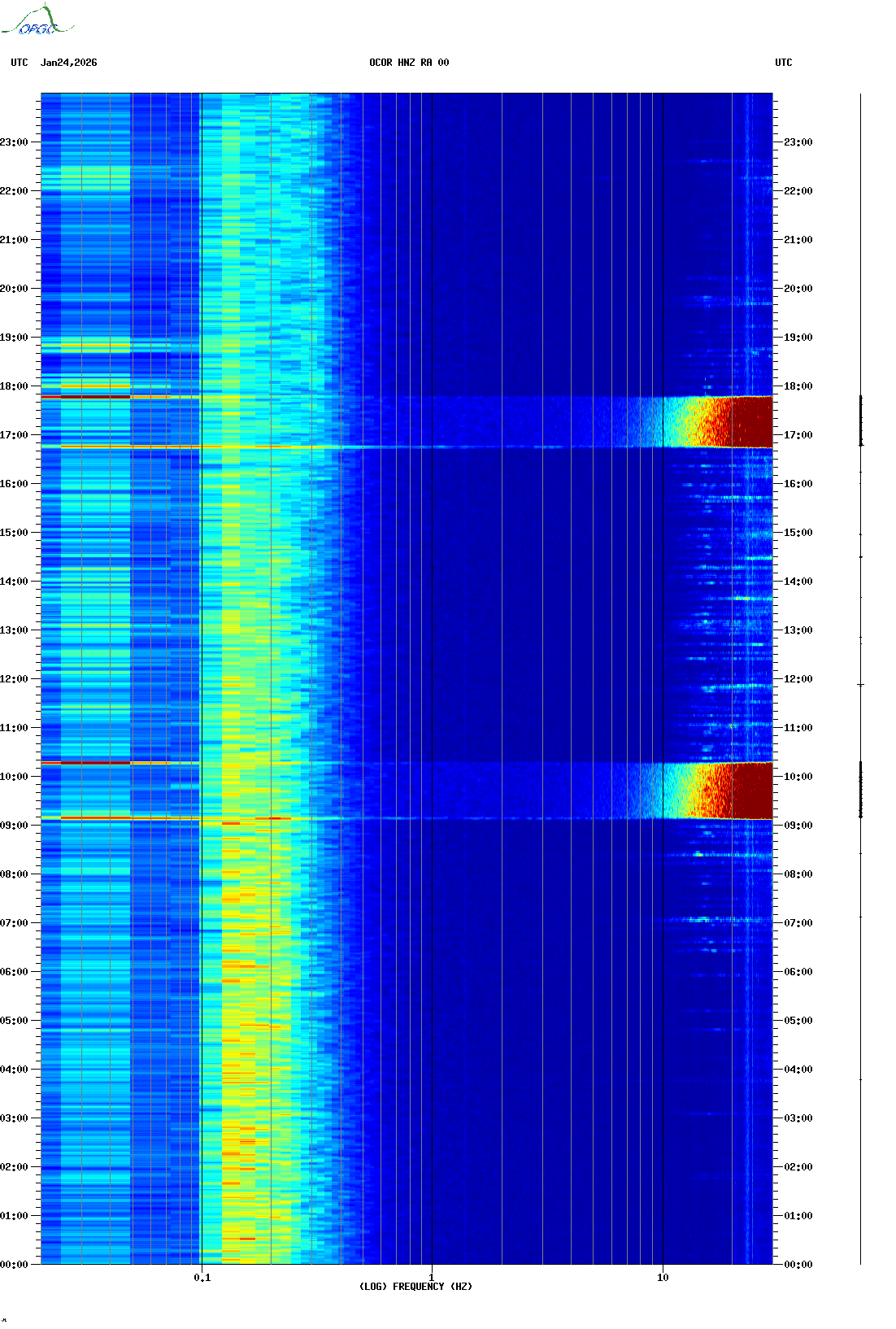Click the left-axis 01:00 time label
The width and height of the screenshot is (896, 1329).
pyautogui.click(x=14, y=1216)
